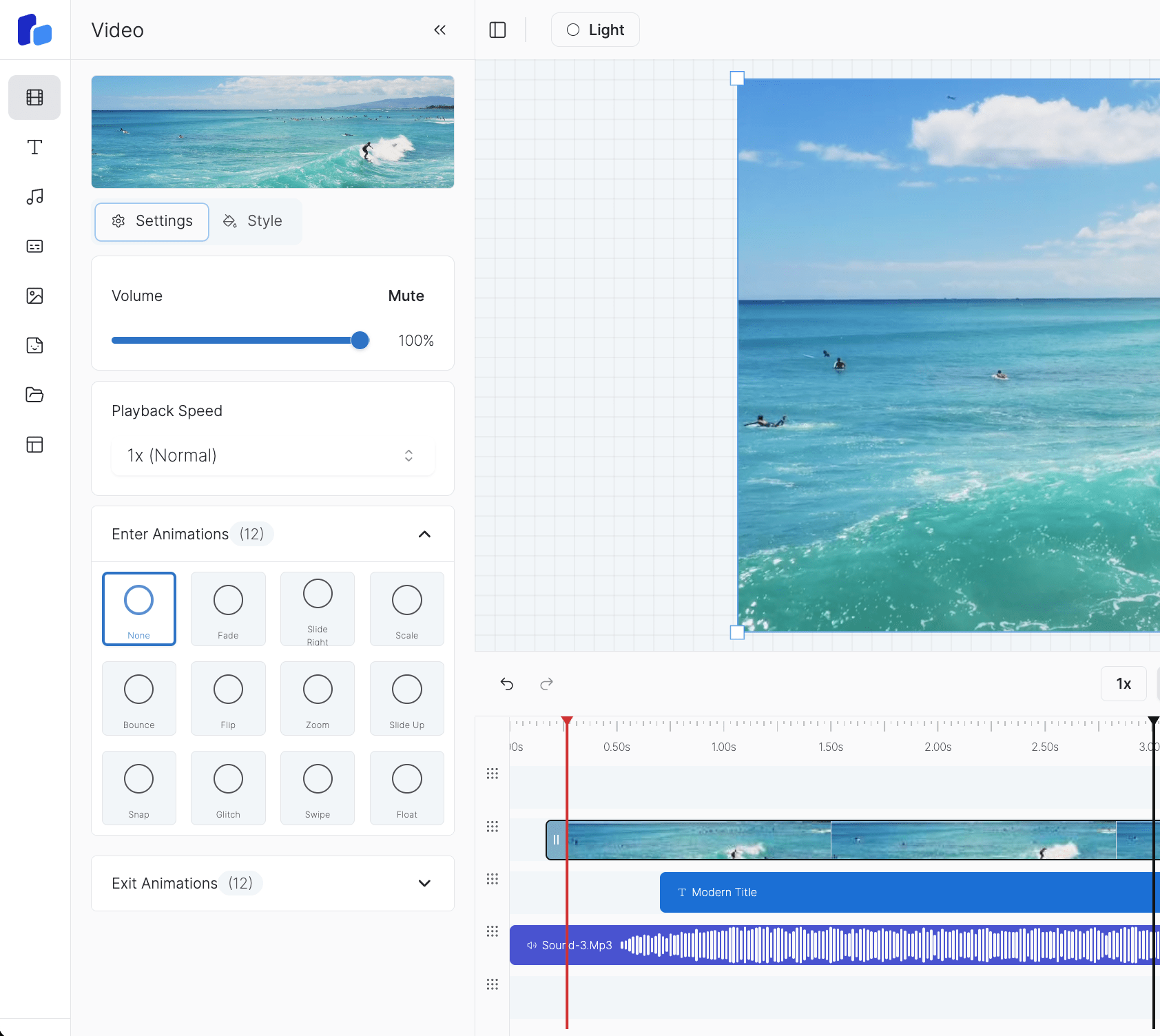Toggle the Light theme mode

pyautogui.click(x=595, y=30)
